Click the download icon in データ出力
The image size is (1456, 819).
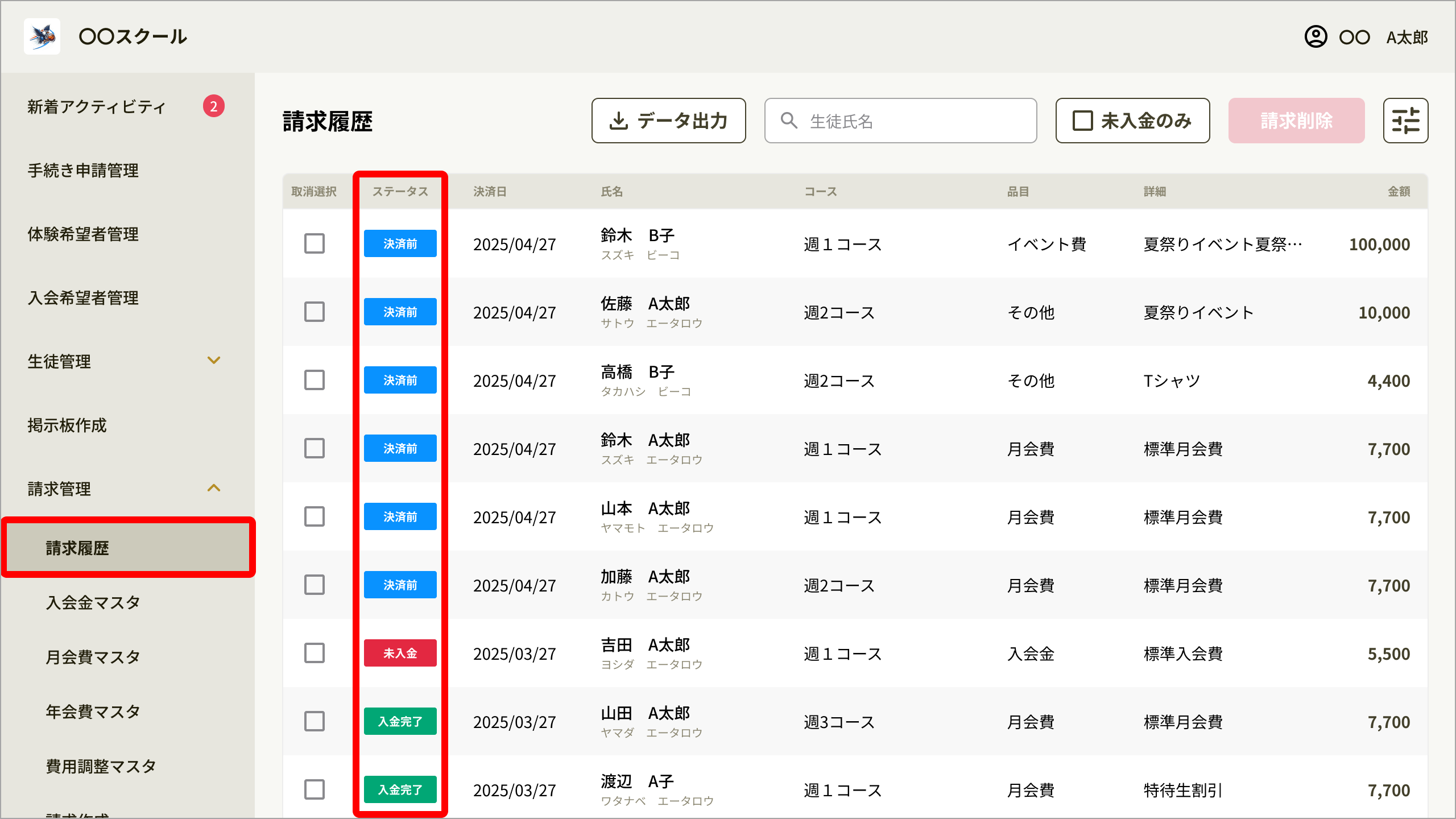pyautogui.click(x=619, y=121)
